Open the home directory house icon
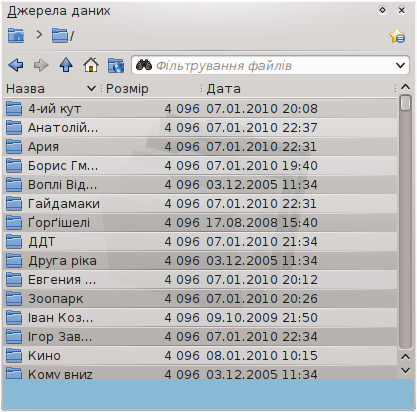Image resolution: width=417 pixels, height=412 pixels. [91, 65]
